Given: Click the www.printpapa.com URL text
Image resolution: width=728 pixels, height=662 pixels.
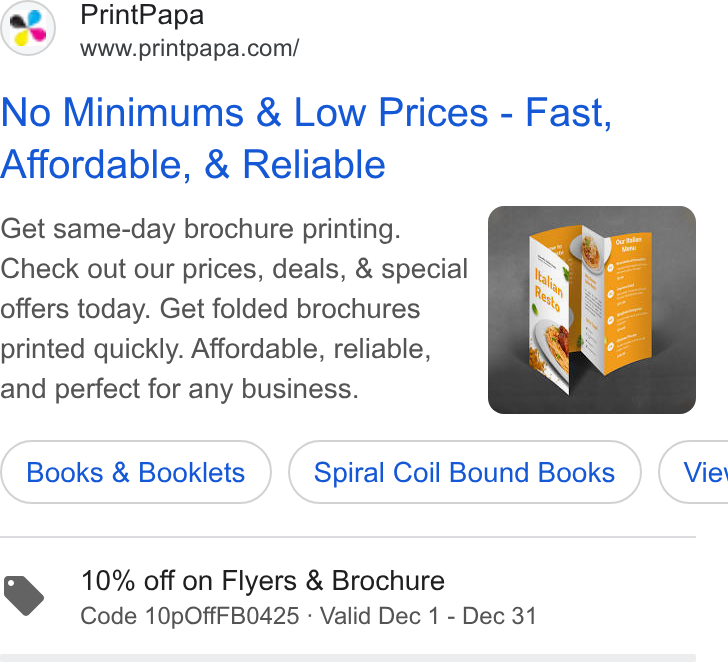Looking at the screenshot, I should [x=189, y=48].
